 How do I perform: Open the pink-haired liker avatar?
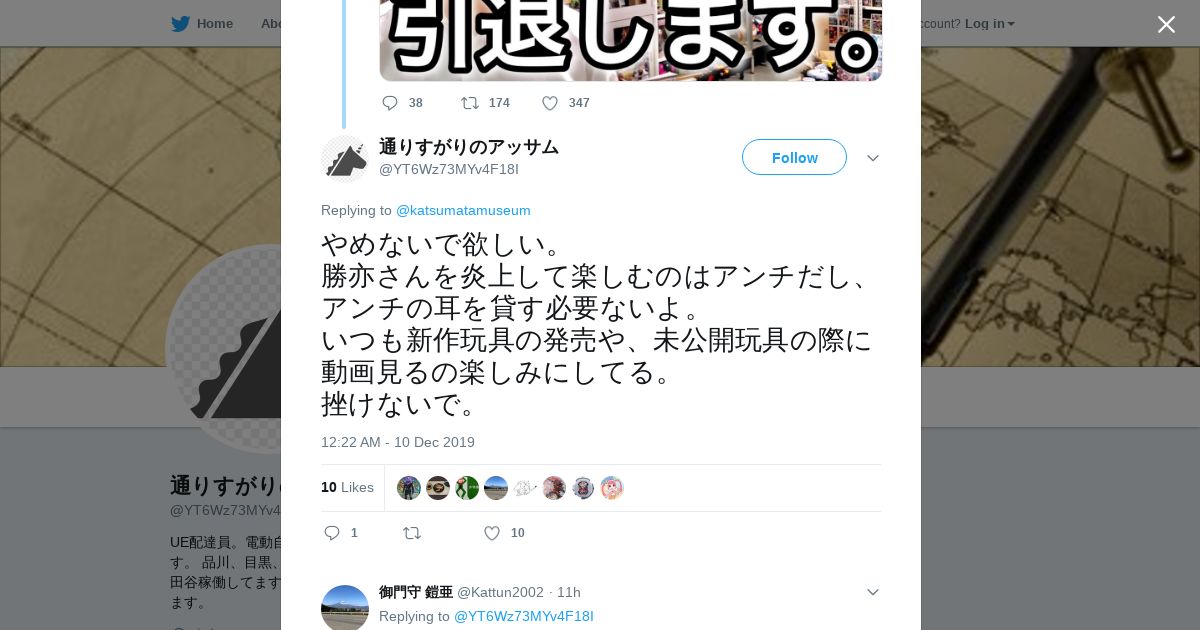(612, 488)
